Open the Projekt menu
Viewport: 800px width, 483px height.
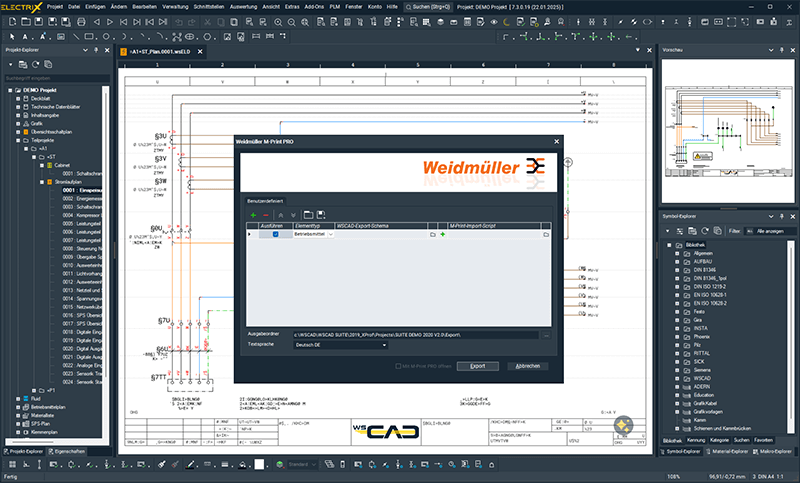pos(55,7)
